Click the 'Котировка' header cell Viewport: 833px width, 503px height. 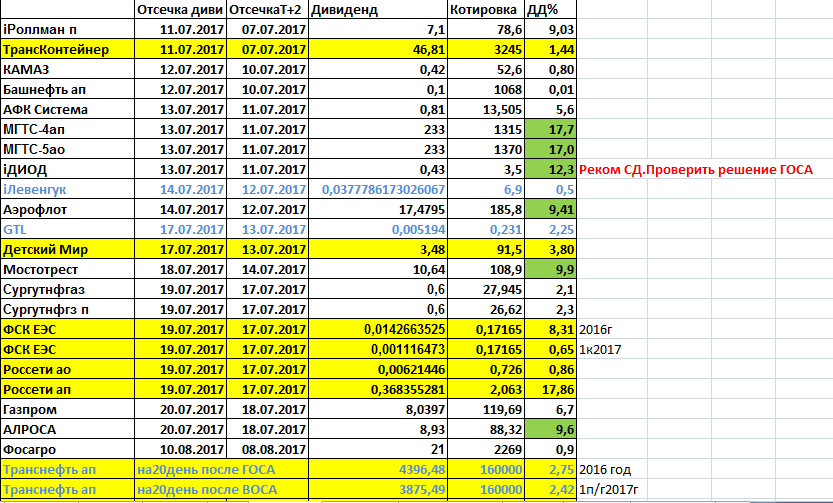tap(486, 10)
